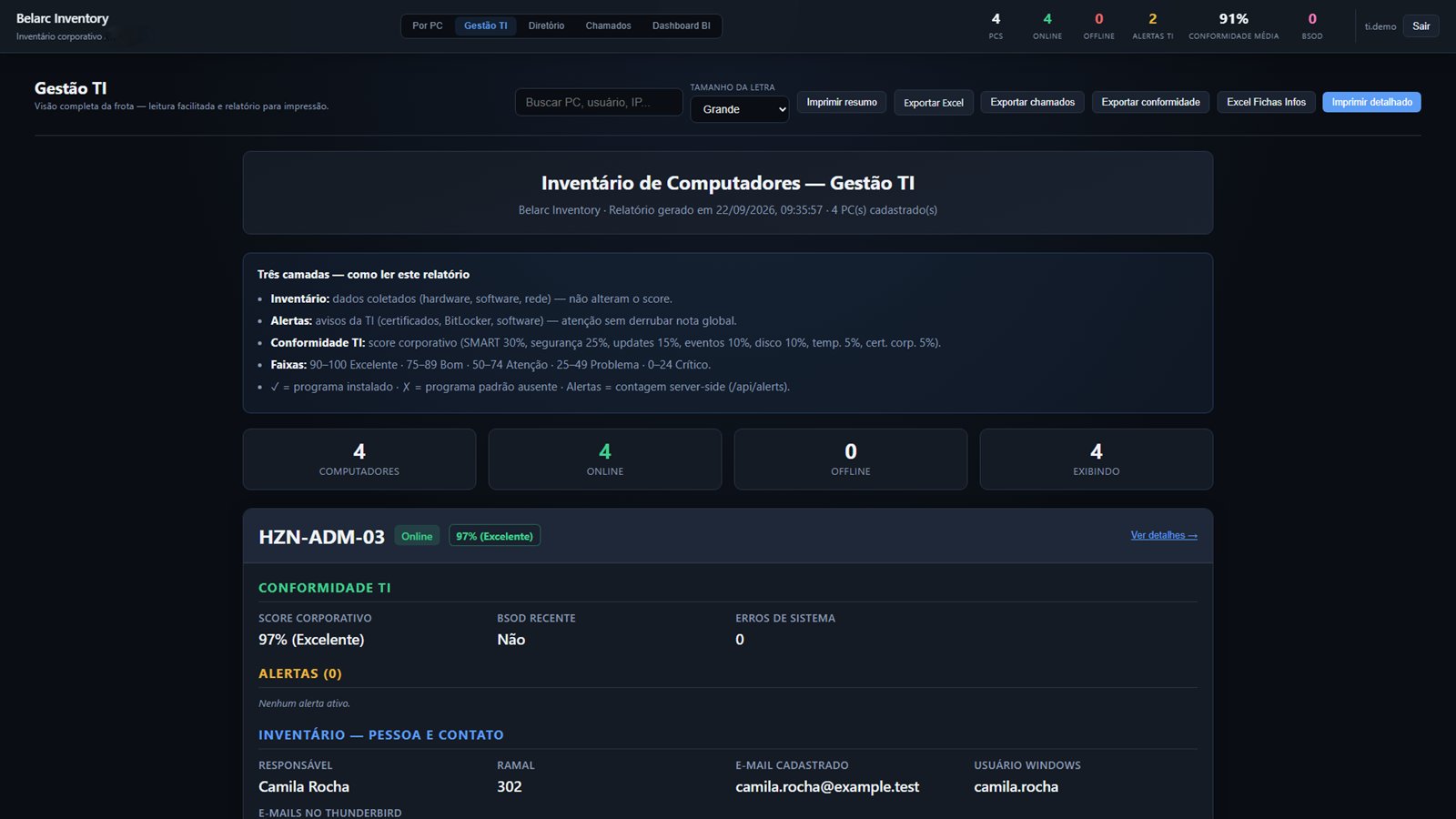Click Exportar chamados button
1456x819 pixels.
tap(1032, 102)
